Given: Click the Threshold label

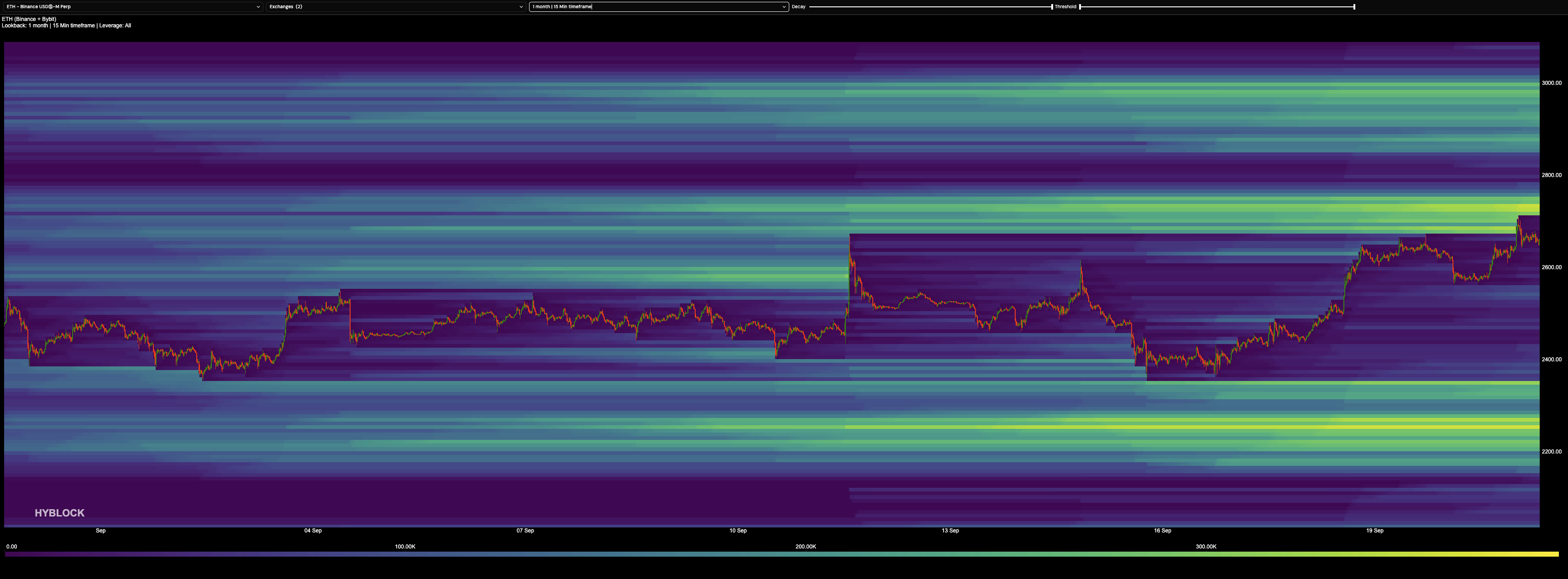Looking at the screenshot, I should 1065,7.
